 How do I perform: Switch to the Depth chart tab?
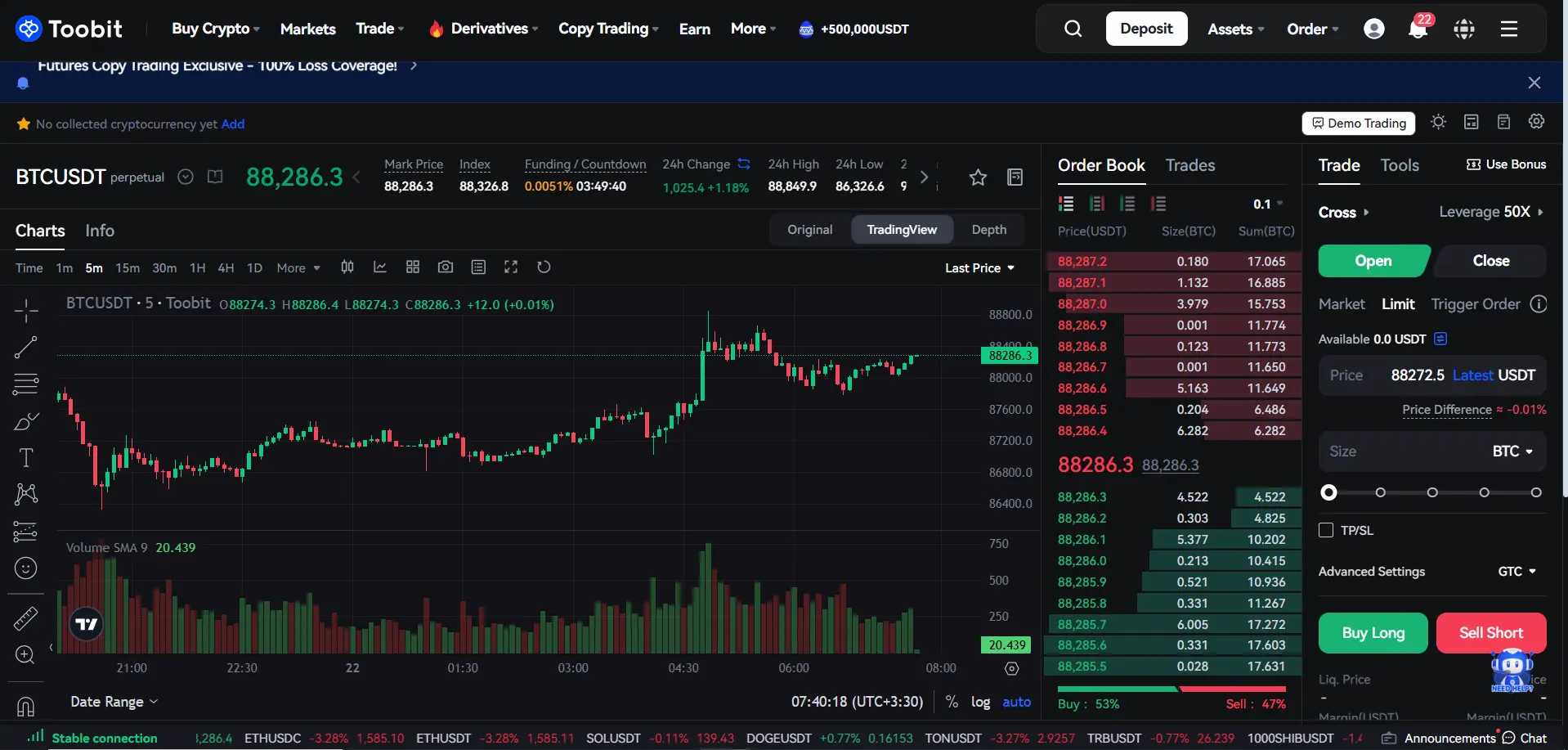(988, 230)
